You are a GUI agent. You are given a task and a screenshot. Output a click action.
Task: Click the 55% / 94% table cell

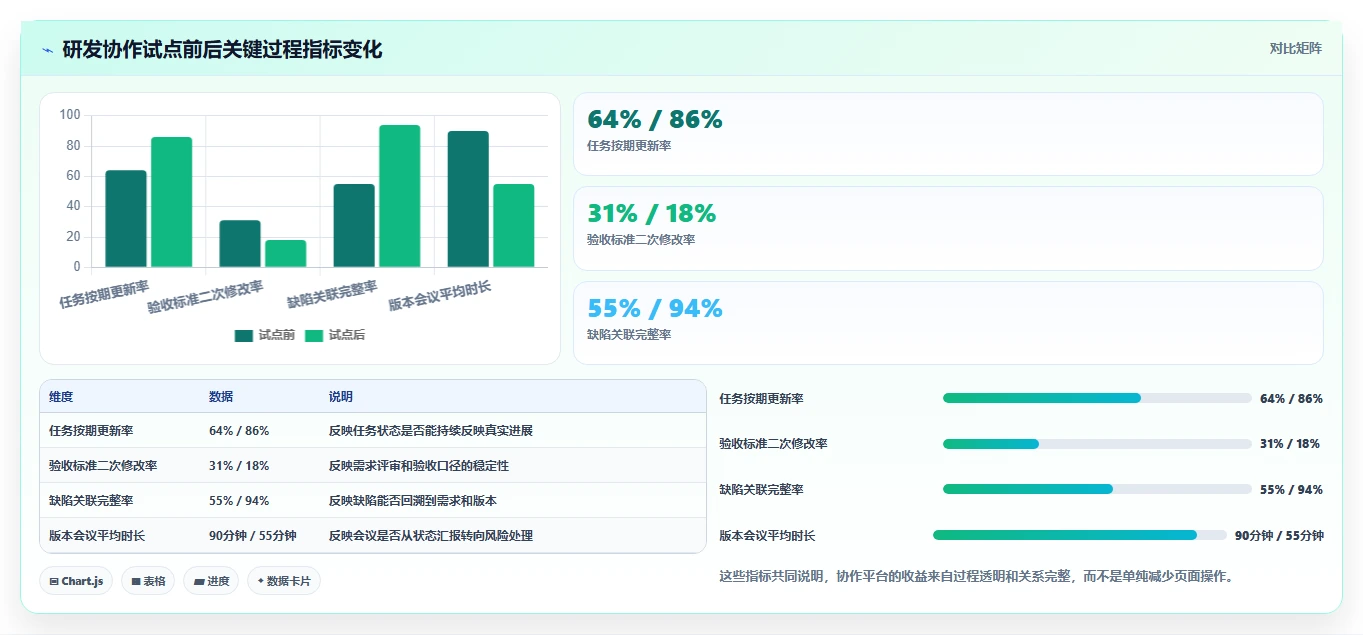[x=239, y=501]
